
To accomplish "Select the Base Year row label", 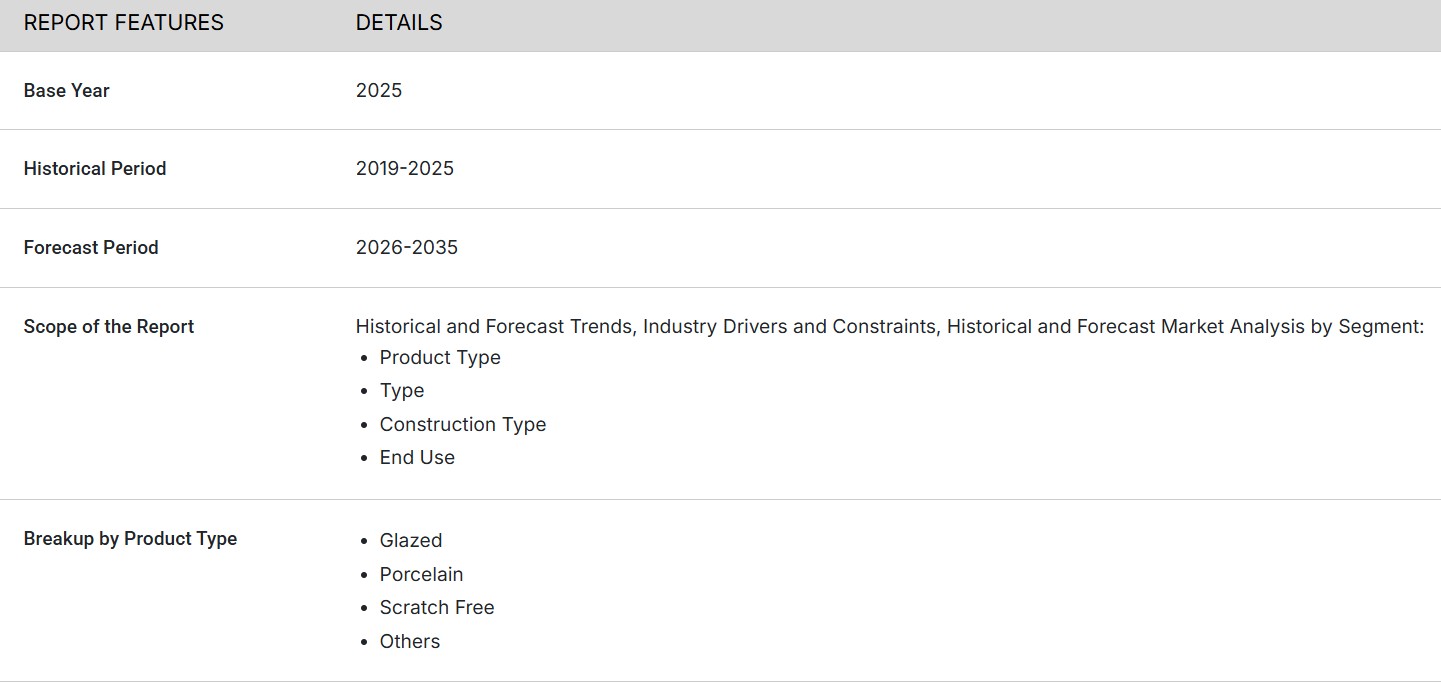I will coord(66,90).
